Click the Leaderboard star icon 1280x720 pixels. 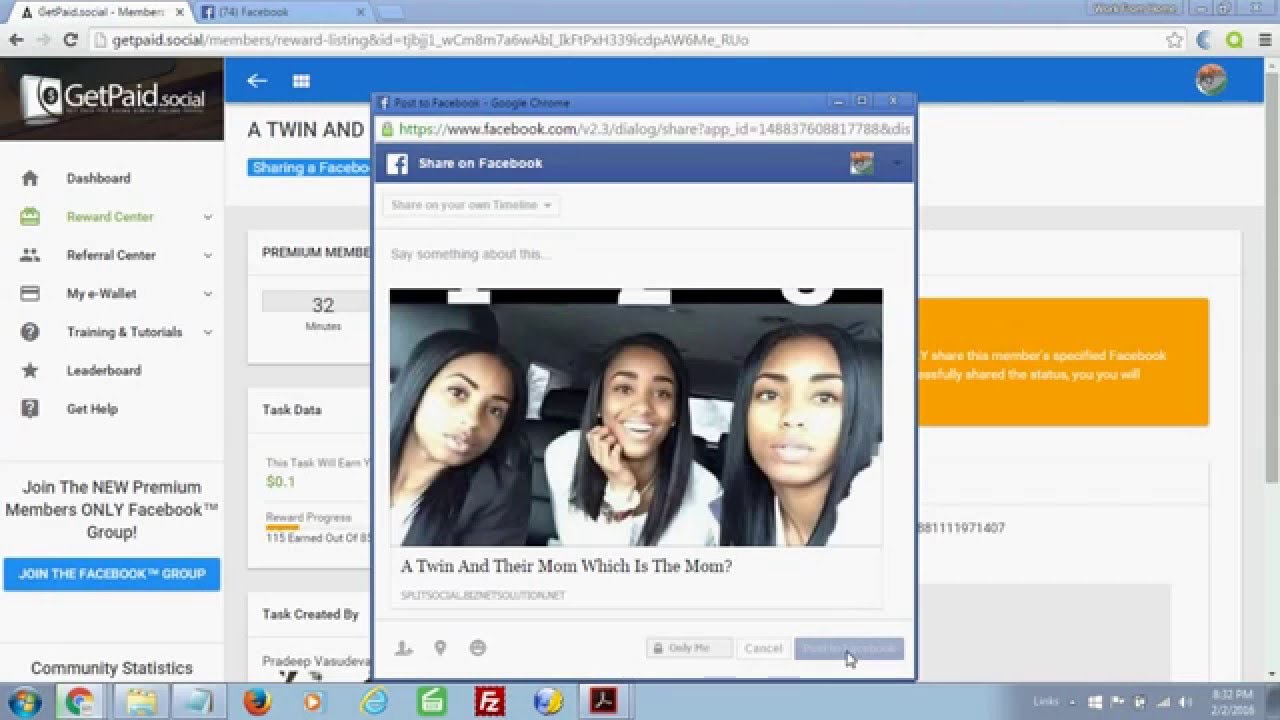(x=30, y=370)
